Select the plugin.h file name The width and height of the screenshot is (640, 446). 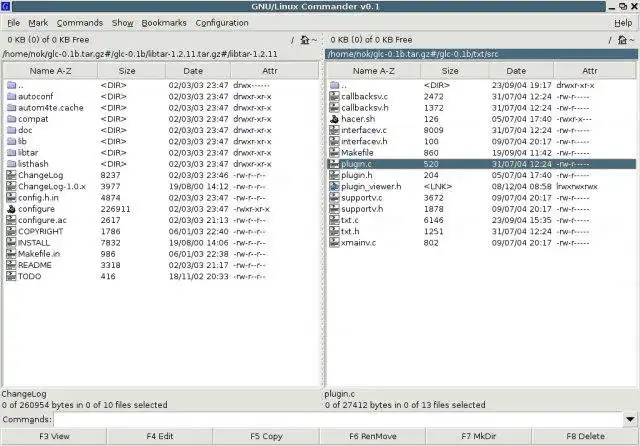[x=357, y=175]
